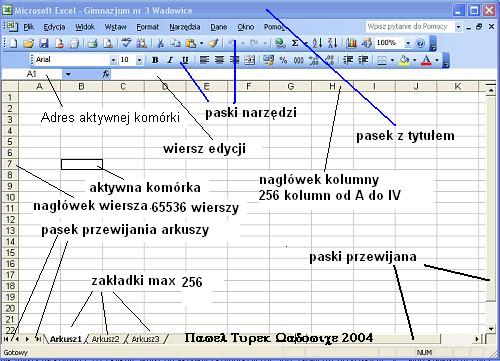Open Excel Help with the question mark icon

coord(421,43)
